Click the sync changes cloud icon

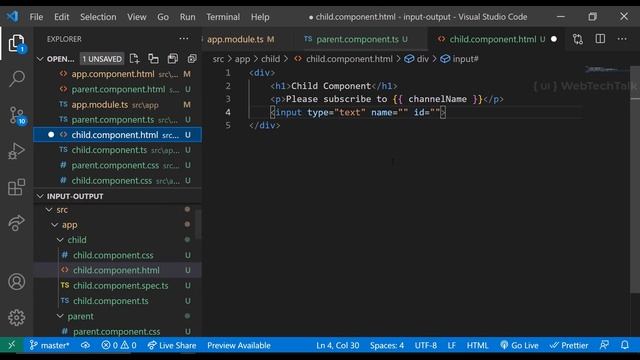pyautogui.click(x=85, y=345)
